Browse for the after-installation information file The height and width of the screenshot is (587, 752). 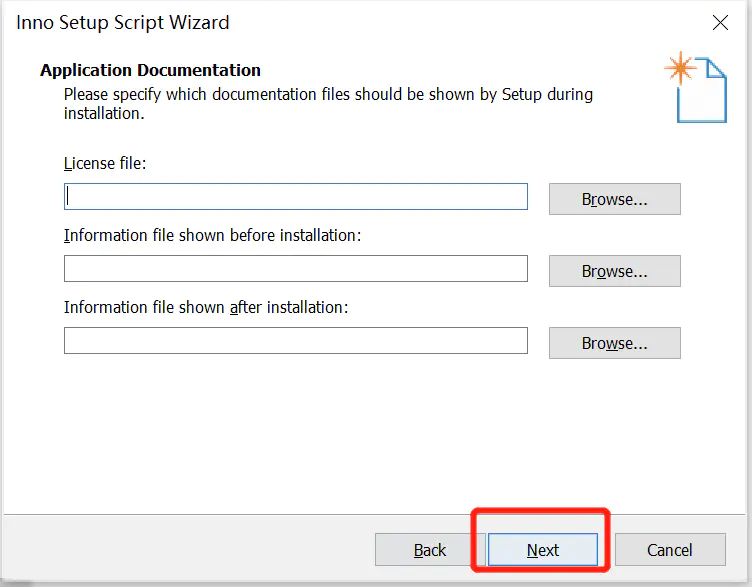[614, 343]
